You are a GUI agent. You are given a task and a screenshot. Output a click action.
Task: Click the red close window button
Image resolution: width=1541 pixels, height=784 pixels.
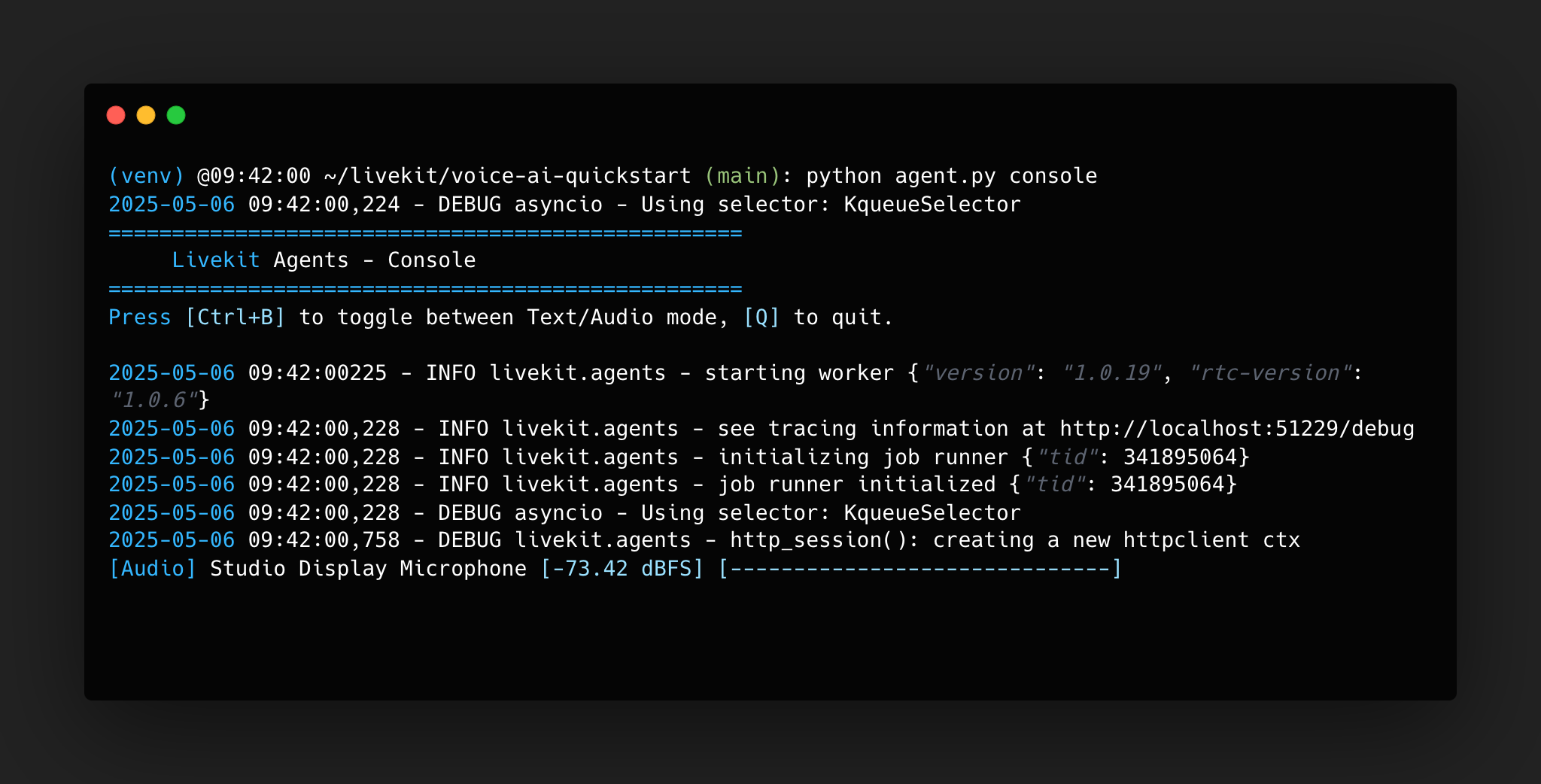point(116,115)
